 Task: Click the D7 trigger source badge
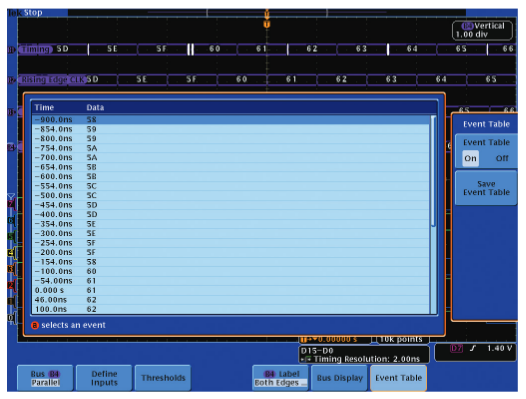[456, 349]
